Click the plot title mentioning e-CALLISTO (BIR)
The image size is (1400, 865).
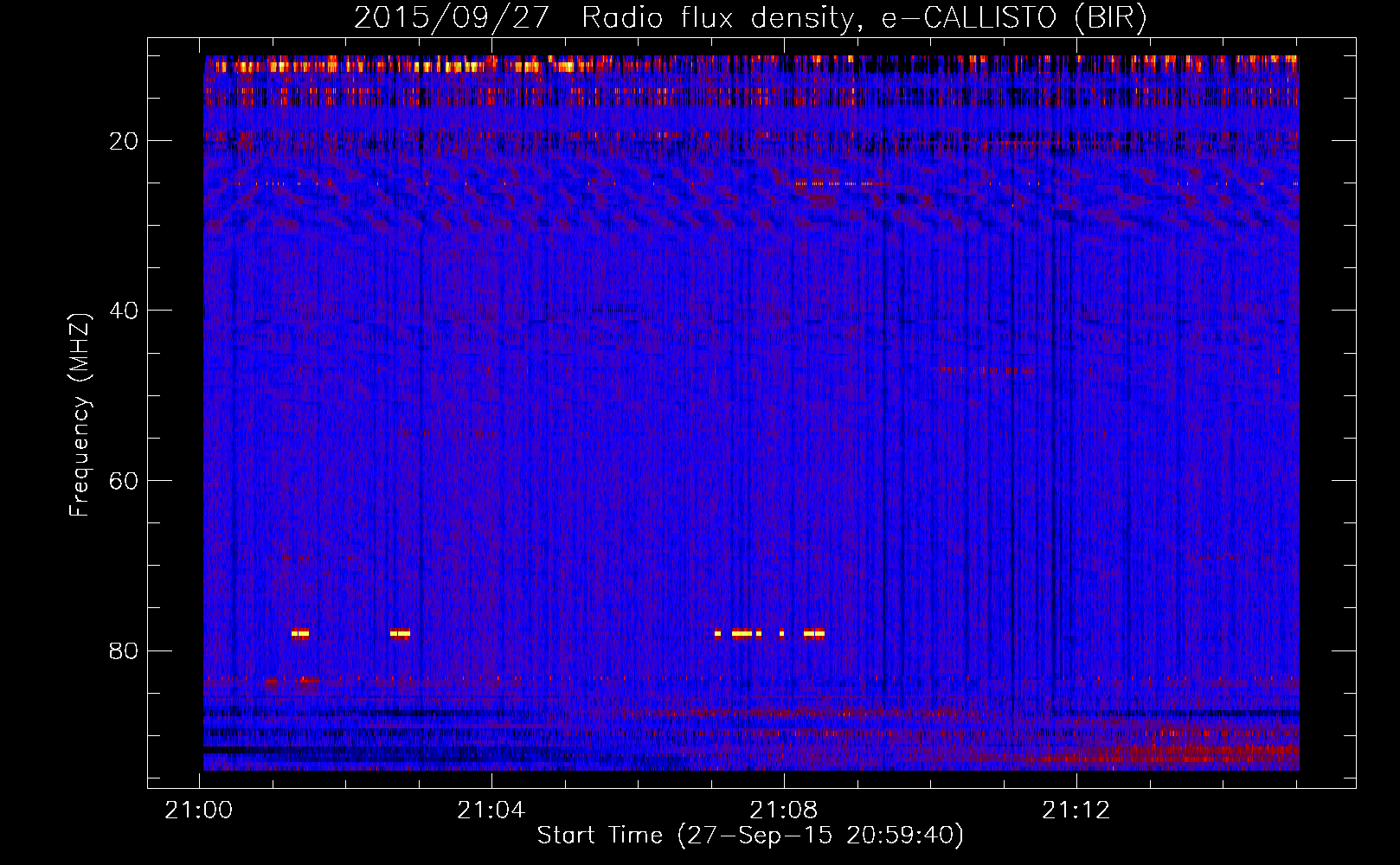pos(750,18)
